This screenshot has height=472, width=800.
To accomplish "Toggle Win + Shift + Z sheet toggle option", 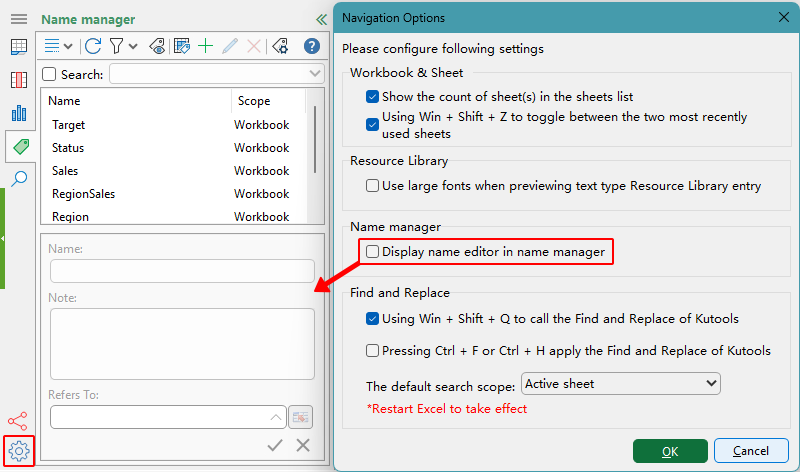I will tap(372, 125).
